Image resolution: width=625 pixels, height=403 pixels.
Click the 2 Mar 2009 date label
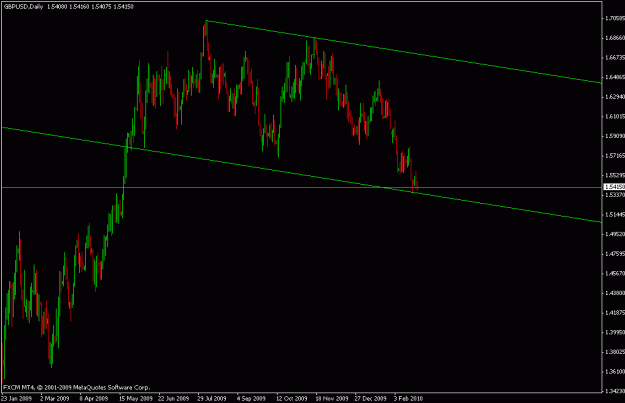pos(55,398)
